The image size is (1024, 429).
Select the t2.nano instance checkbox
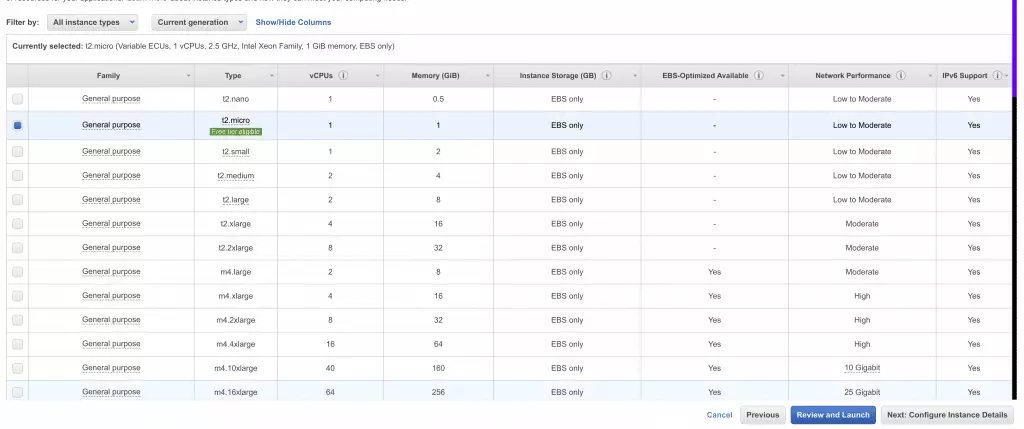coord(17,99)
